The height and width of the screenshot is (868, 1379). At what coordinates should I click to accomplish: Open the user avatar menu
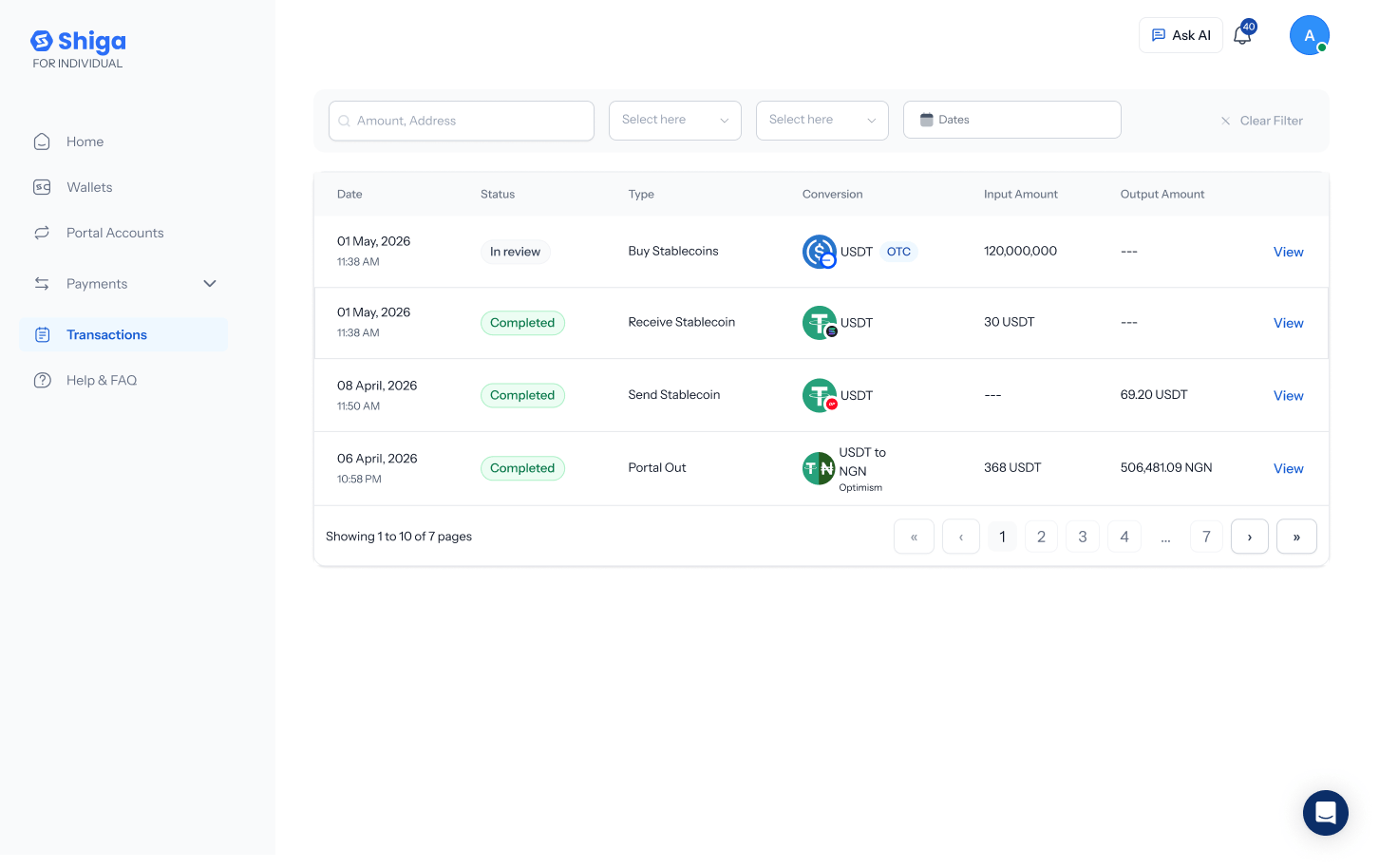click(x=1310, y=35)
